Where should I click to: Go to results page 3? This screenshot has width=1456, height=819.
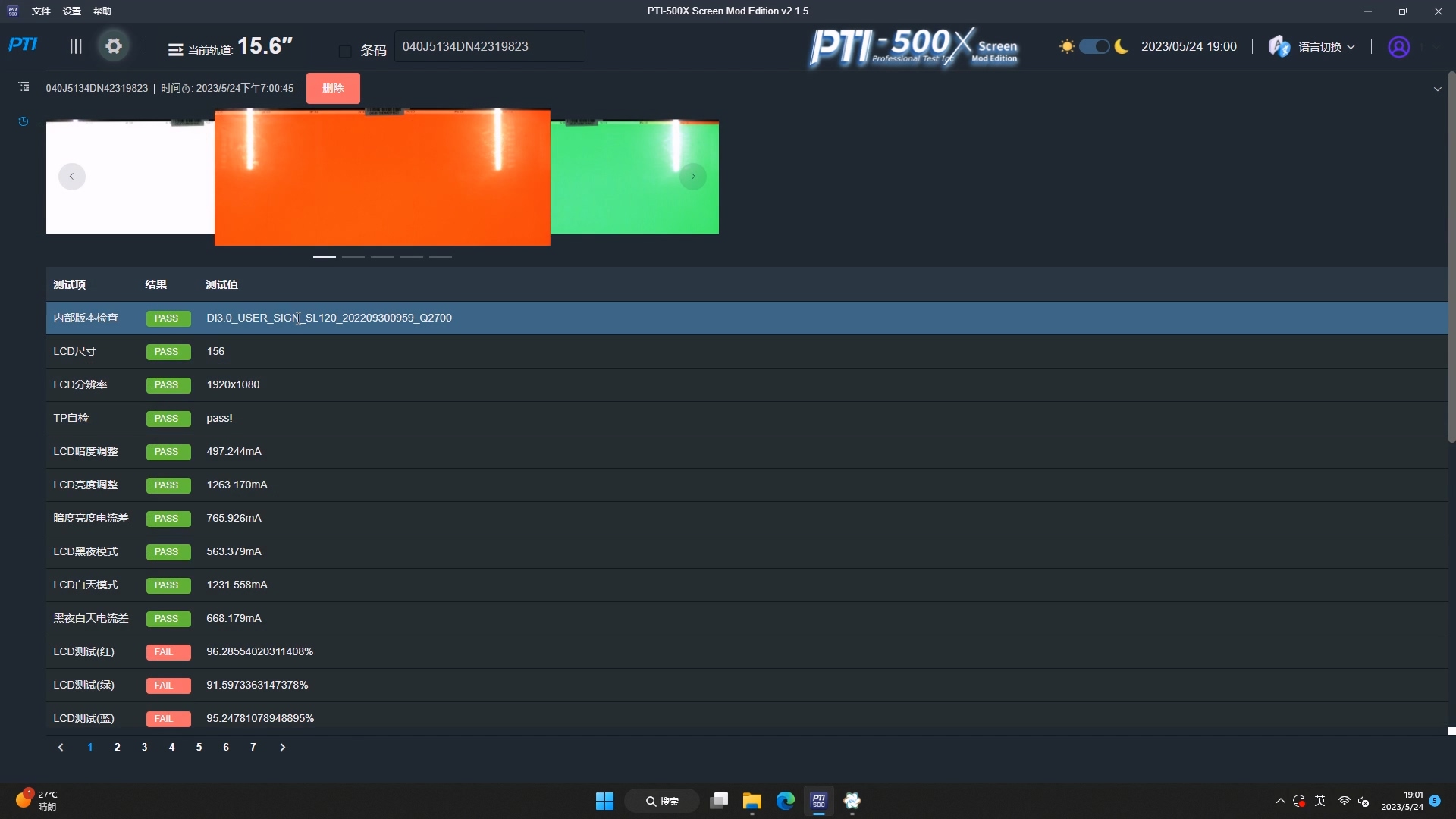coord(144,748)
